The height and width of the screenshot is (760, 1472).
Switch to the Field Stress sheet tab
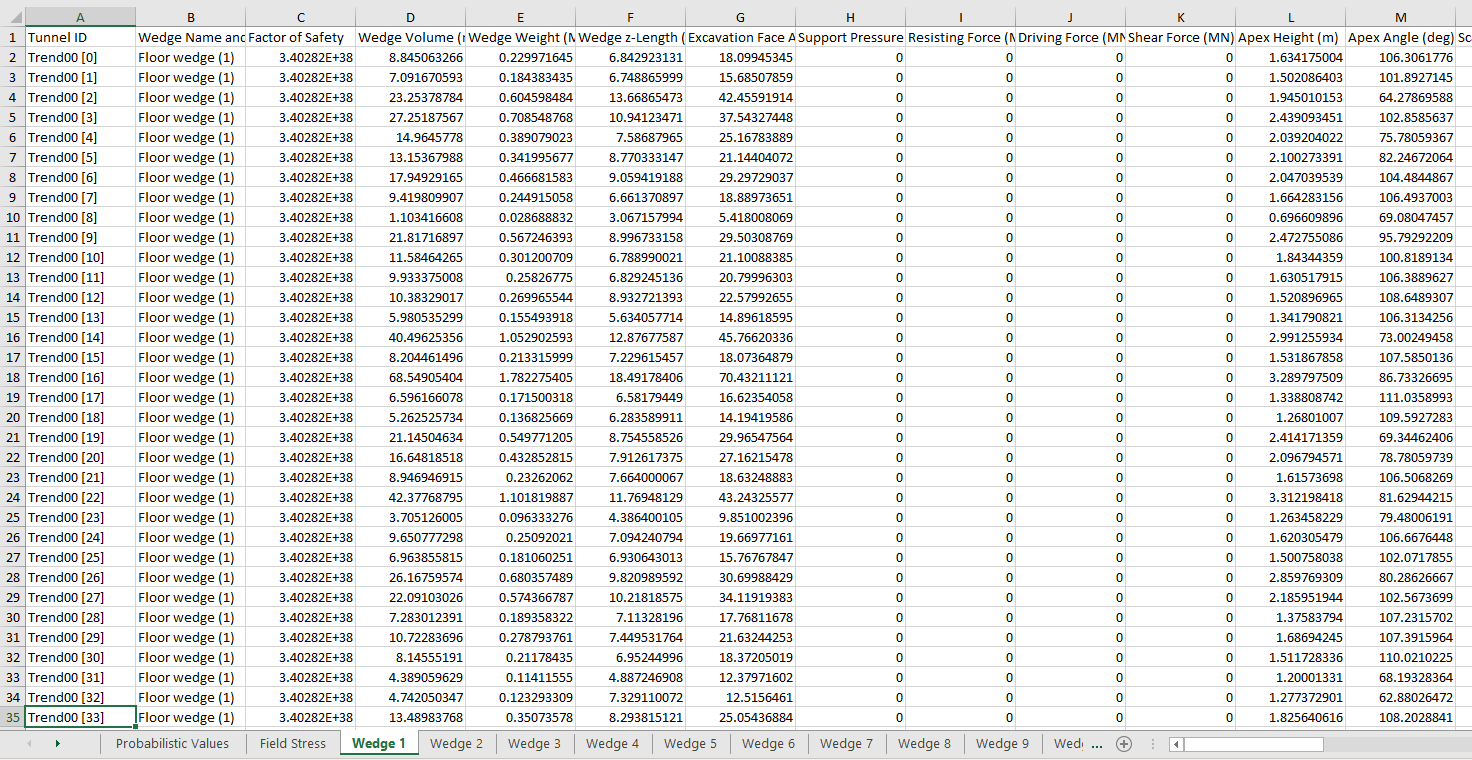click(x=293, y=743)
